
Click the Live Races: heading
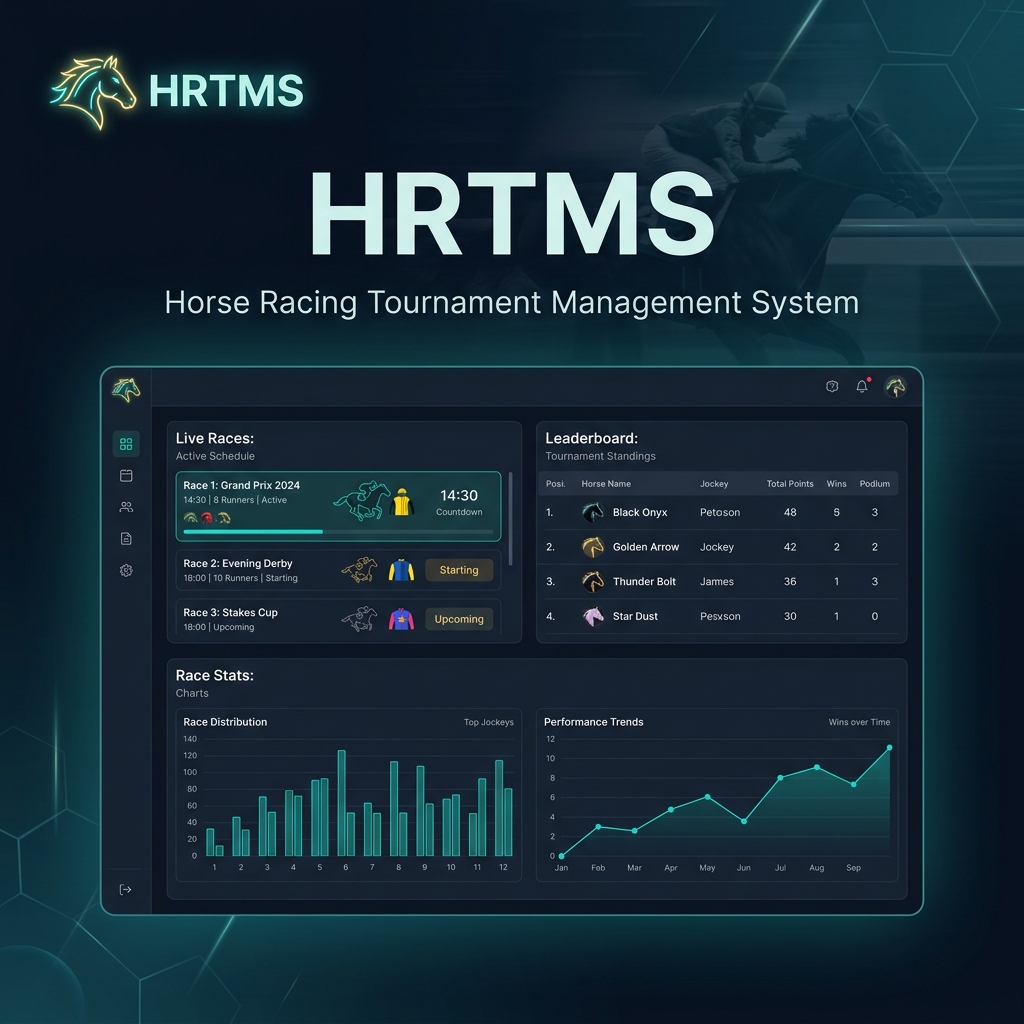(215, 438)
